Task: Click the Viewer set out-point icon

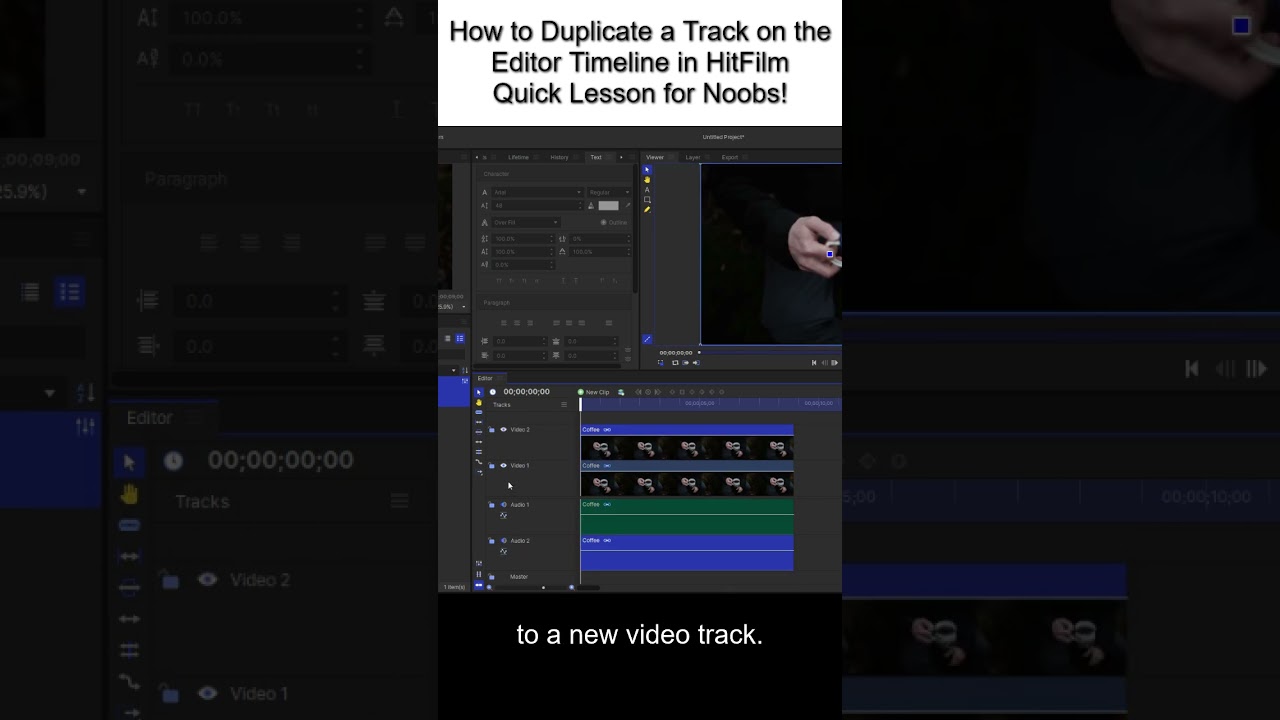Action: (x=696, y=363)
